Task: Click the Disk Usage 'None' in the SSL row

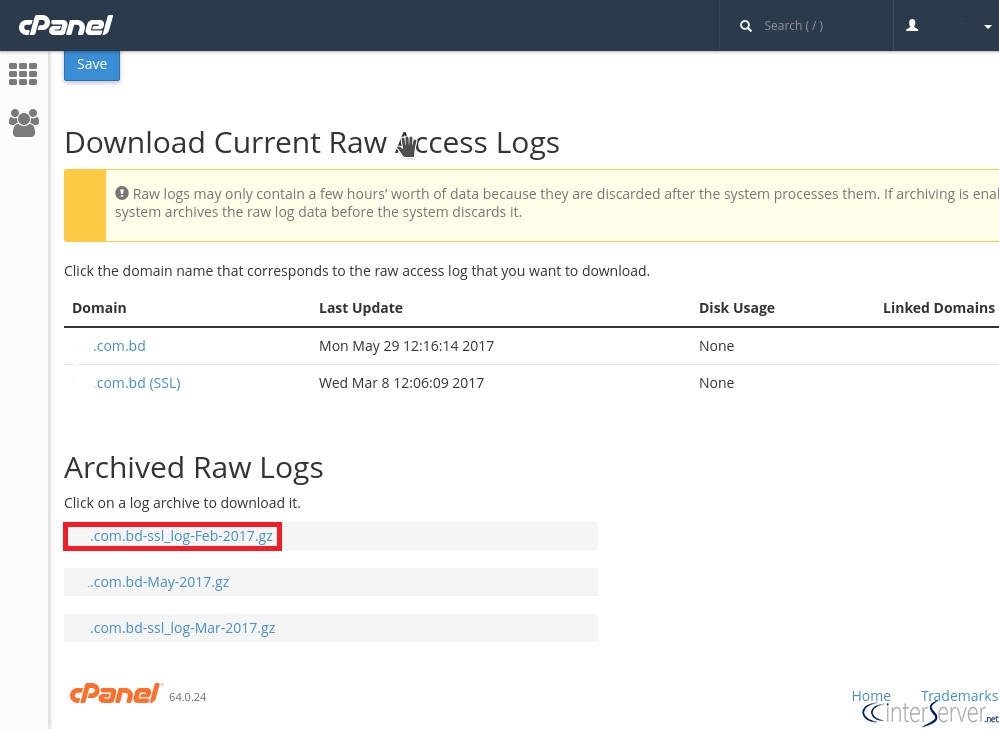Action: 716,383
